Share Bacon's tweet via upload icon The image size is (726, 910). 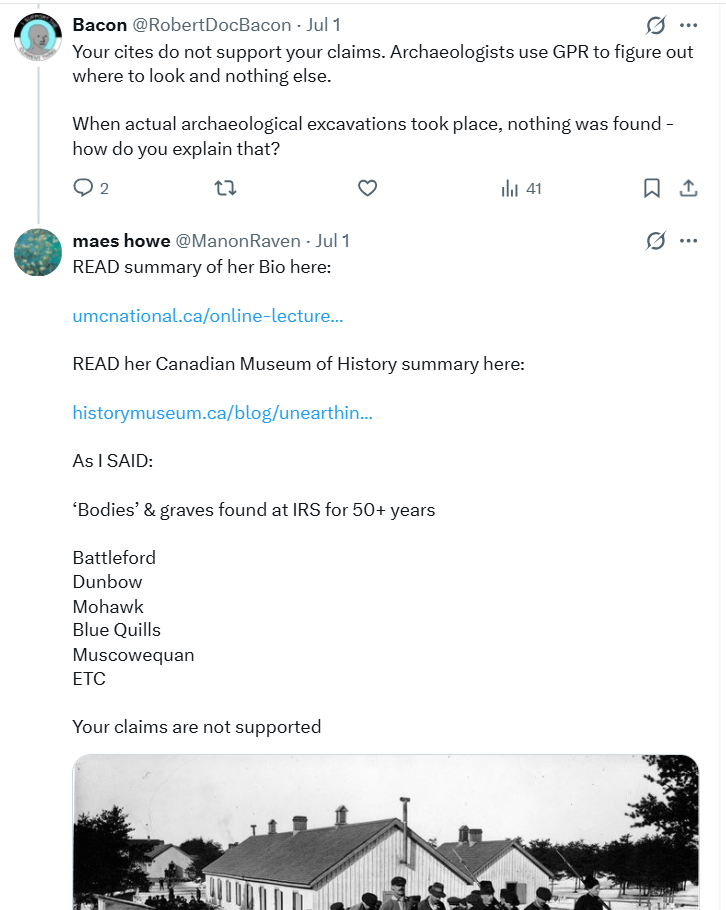[x=688, y=188]
